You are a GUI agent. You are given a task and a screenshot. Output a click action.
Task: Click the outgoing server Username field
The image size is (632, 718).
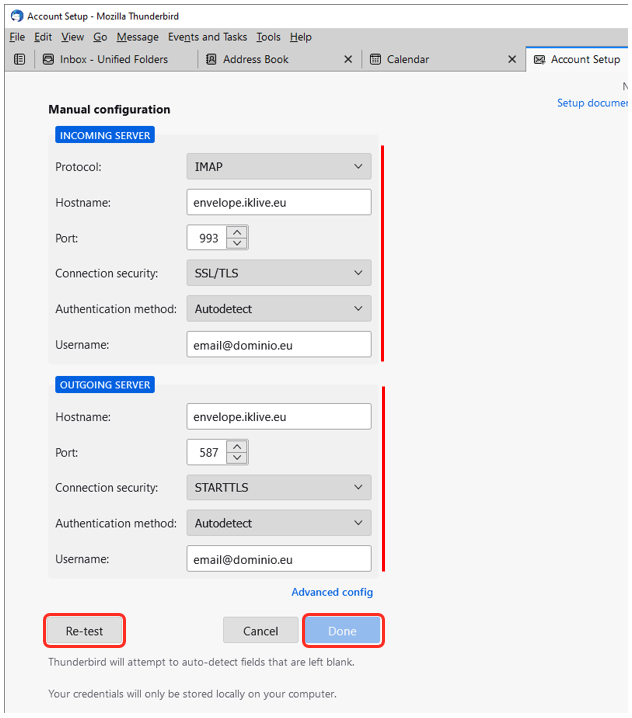279,559
